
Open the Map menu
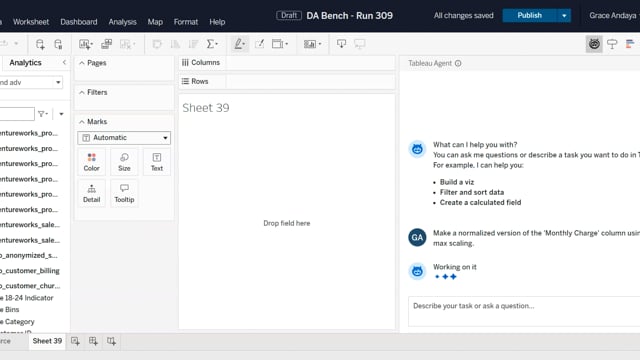[x=155, y=22]
